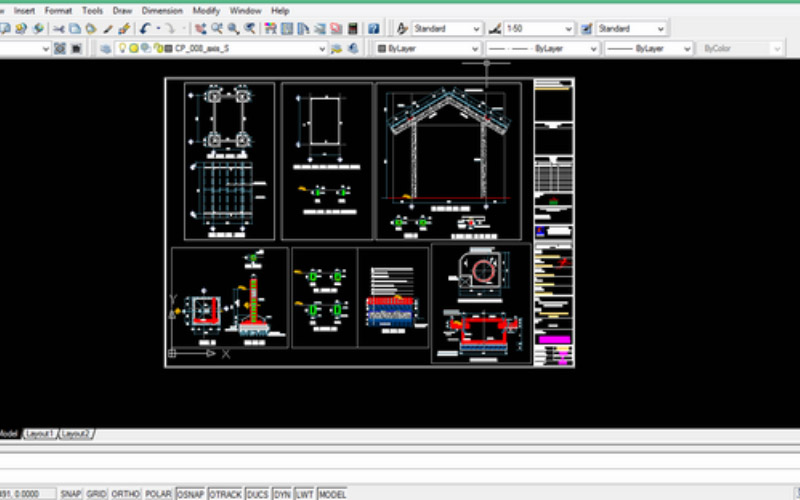Toggle SNAP mode in status bar
The height and width of the screenshot is (500, 800).
(70, 494)
